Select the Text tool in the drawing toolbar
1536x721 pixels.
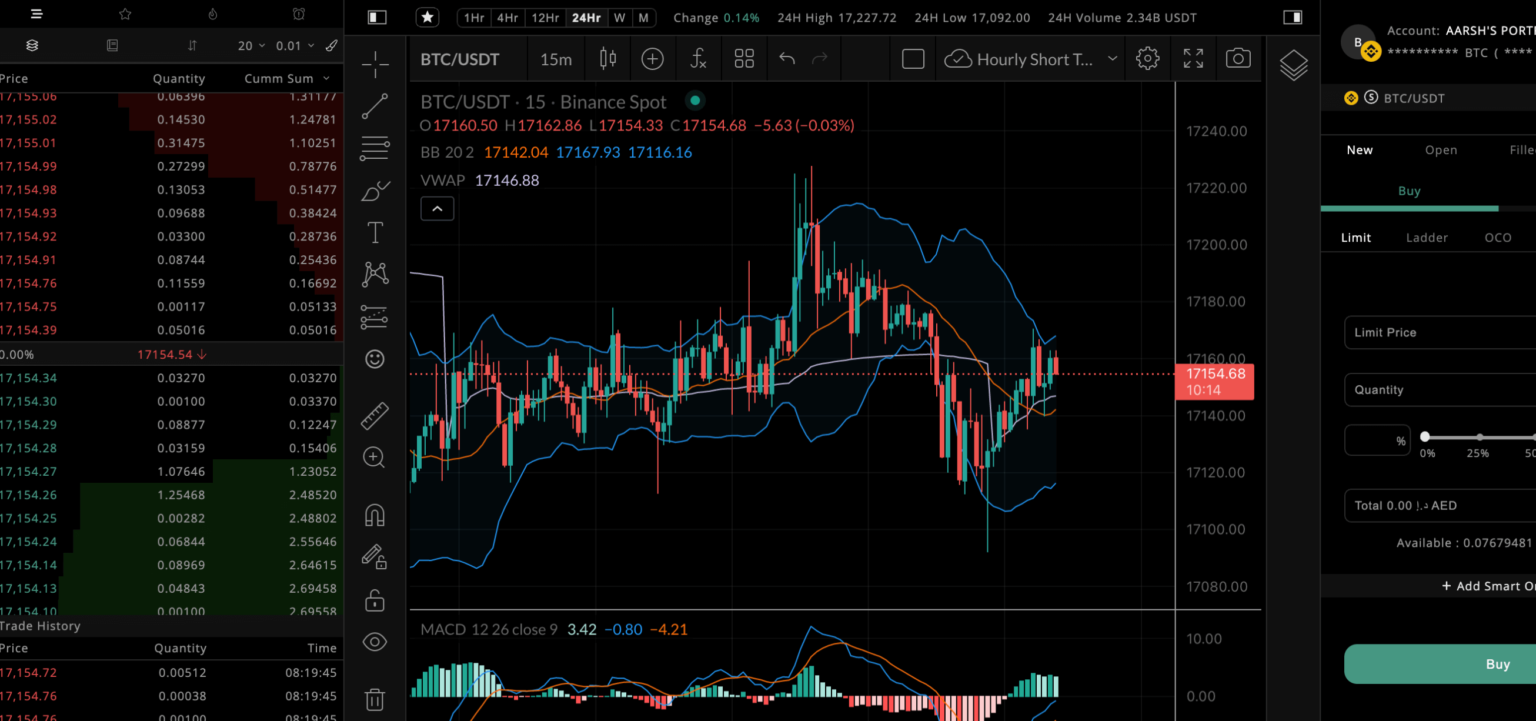tap(374, 231)
